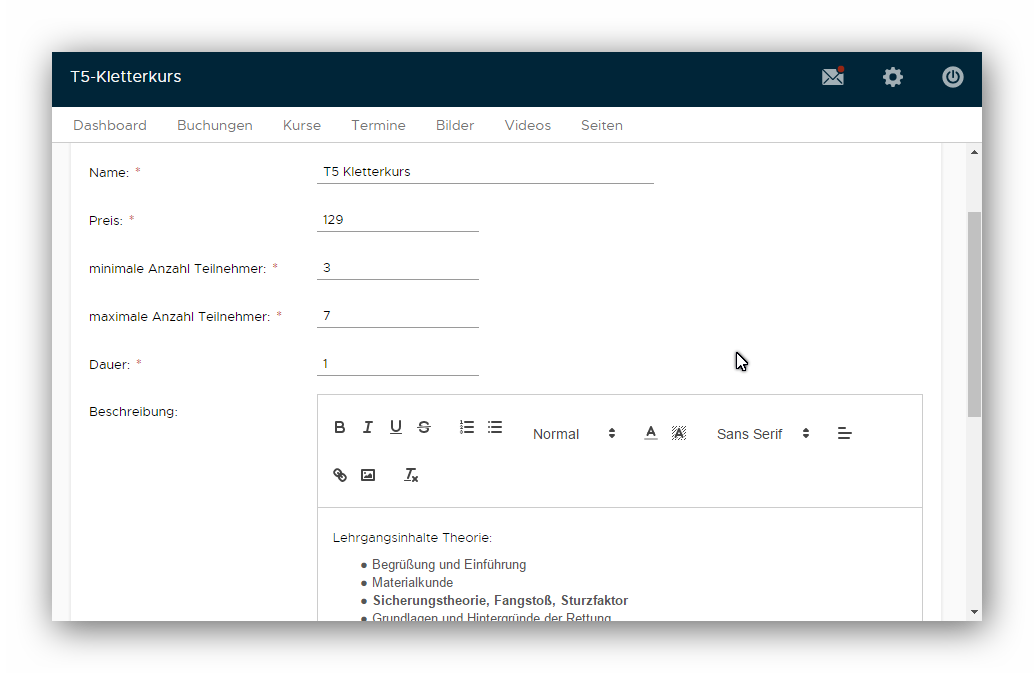Insert a bulleted list
Screen dimensions: 1034x673
tap(495, 427)
